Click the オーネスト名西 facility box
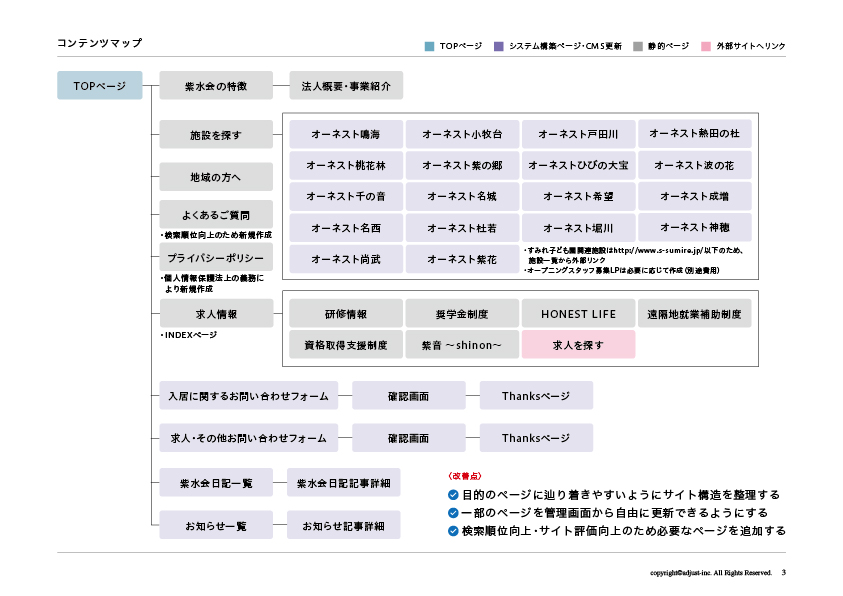The height and width of the screenshot is (596, 843). click(x=346, y=228)
